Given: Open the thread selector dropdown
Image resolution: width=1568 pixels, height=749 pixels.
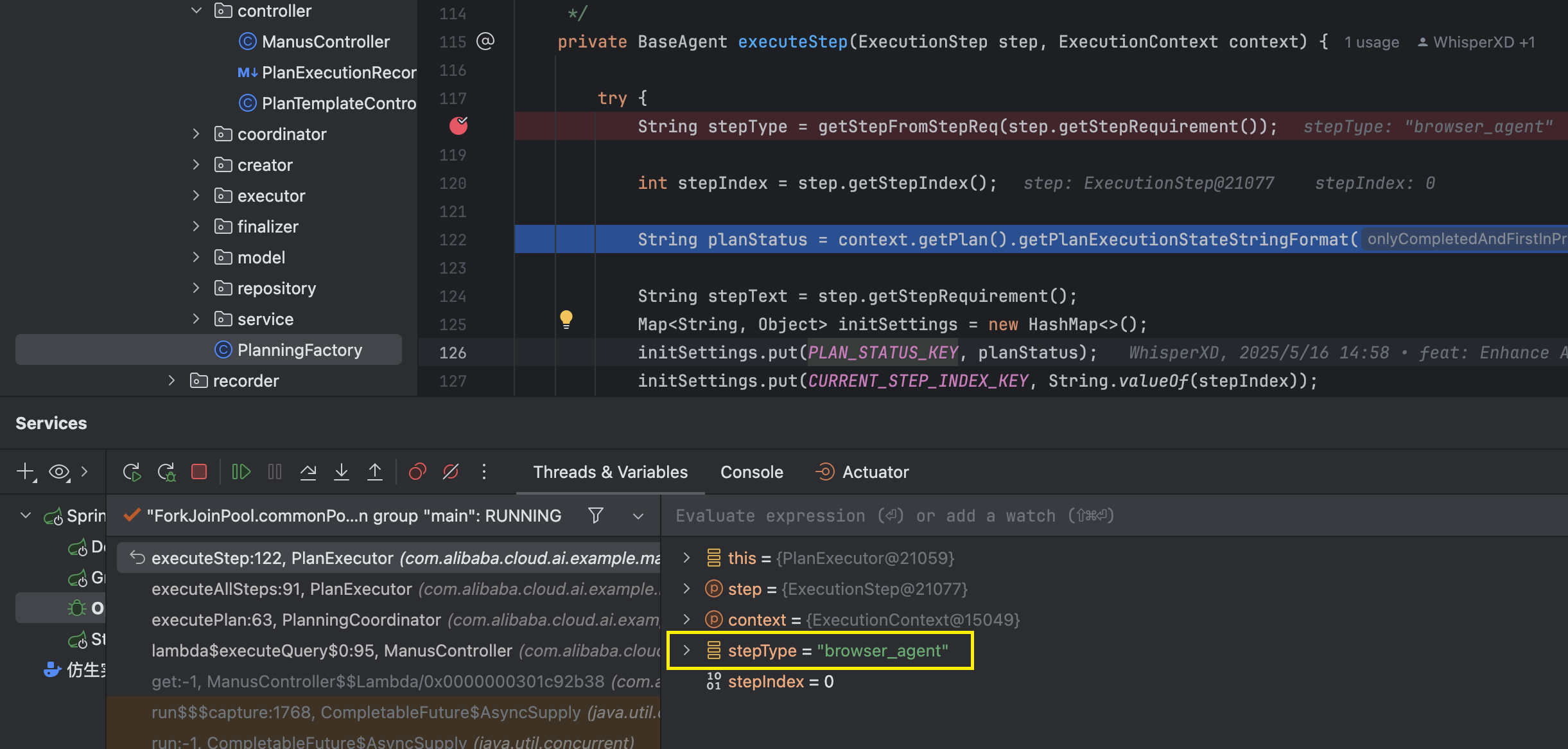Looking at the screenshot, I should [638, 516].
